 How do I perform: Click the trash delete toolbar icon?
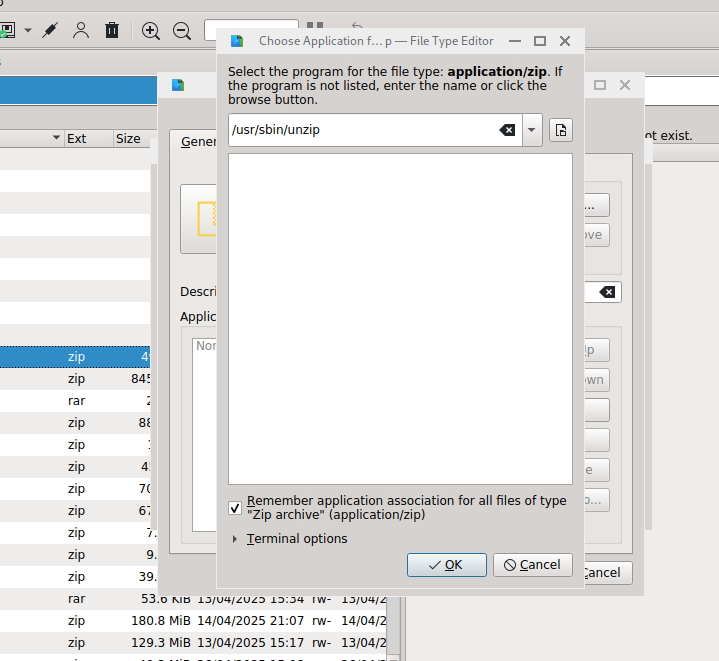(x=112, y=30)
